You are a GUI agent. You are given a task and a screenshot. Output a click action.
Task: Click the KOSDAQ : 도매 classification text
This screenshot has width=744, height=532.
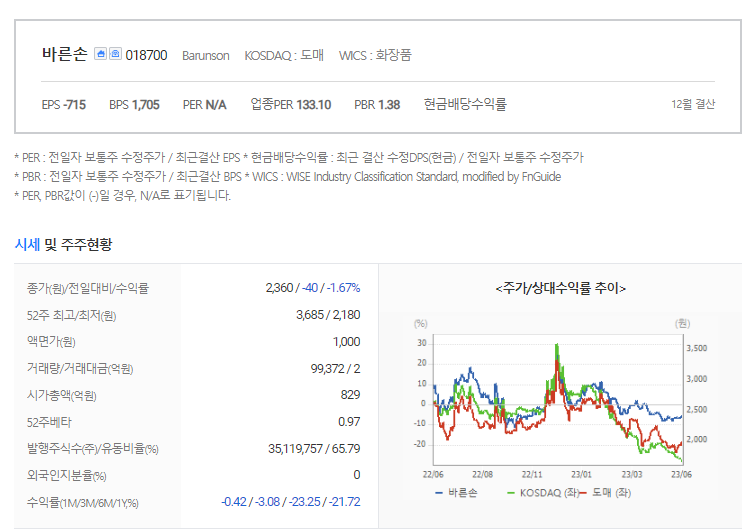click(284, 55)
